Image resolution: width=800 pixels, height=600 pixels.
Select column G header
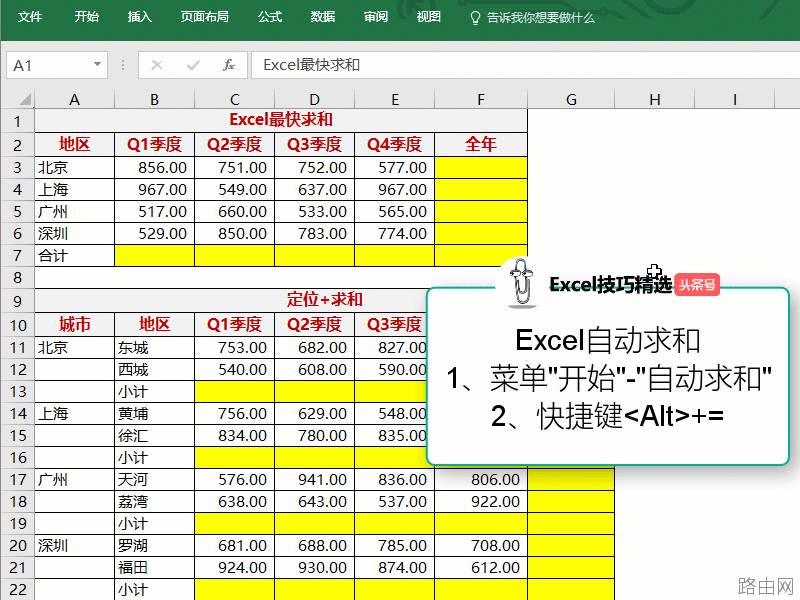point(571,99)
